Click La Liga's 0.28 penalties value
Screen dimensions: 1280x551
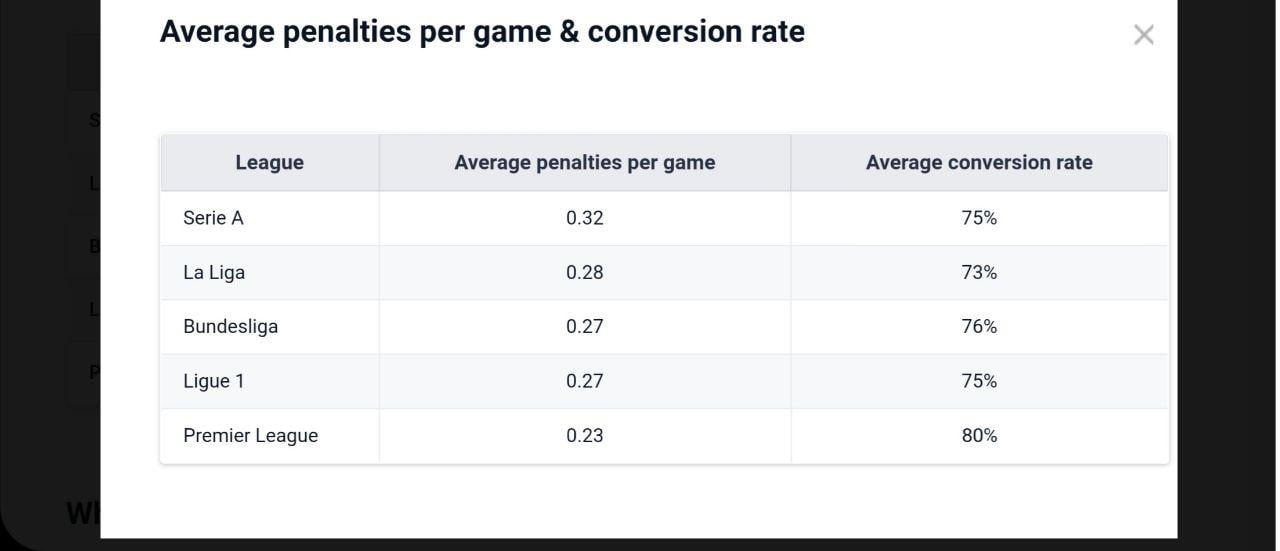pyautogui.click(x=584, y=272)
